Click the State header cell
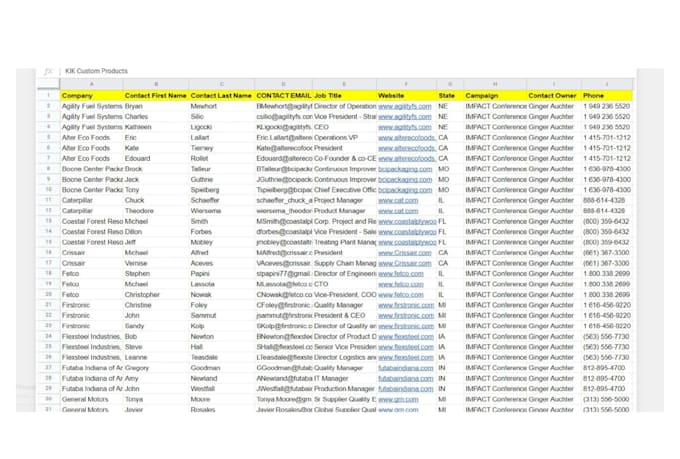 [x=450, y=95]
